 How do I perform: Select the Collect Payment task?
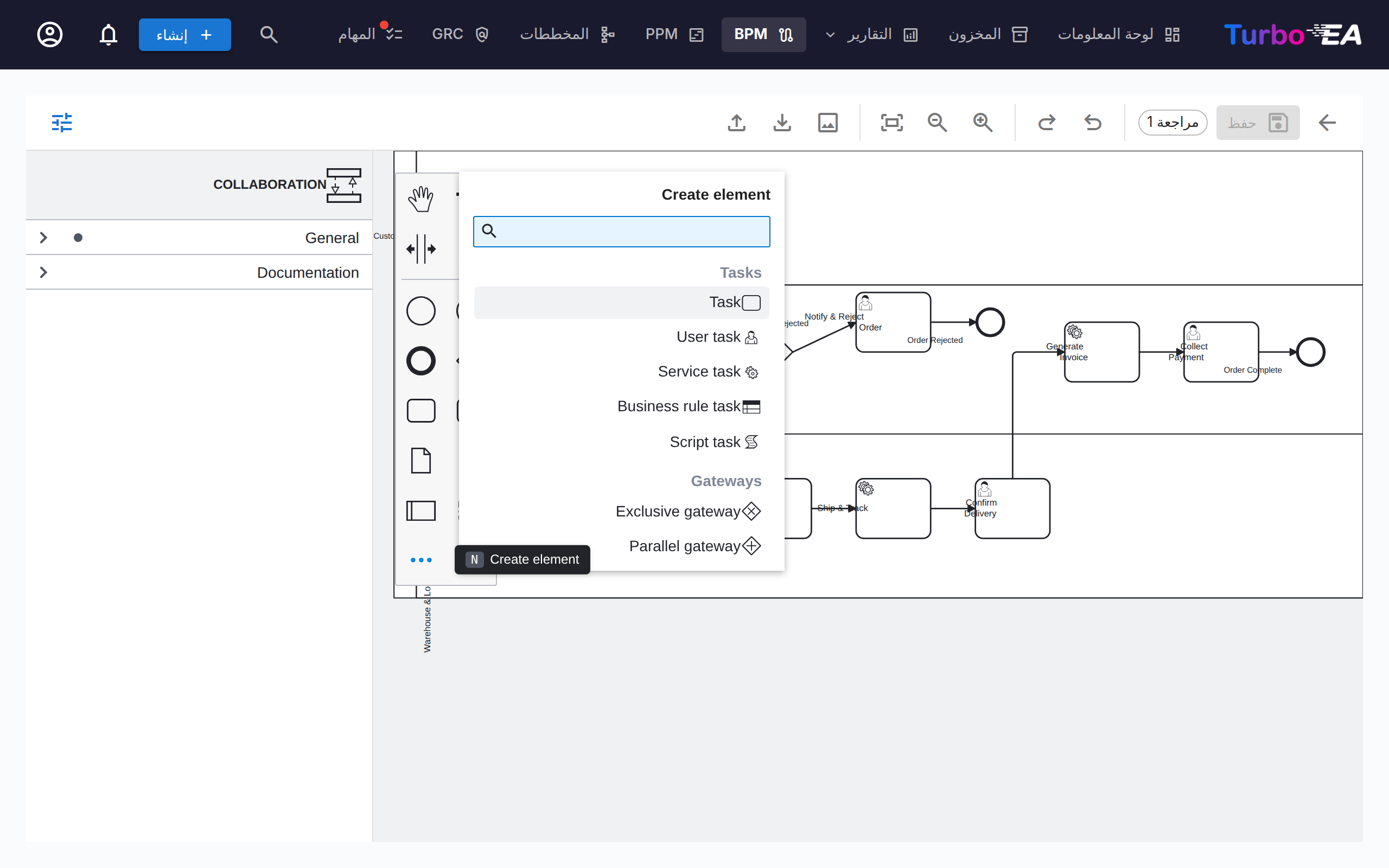pos(1221,352)
